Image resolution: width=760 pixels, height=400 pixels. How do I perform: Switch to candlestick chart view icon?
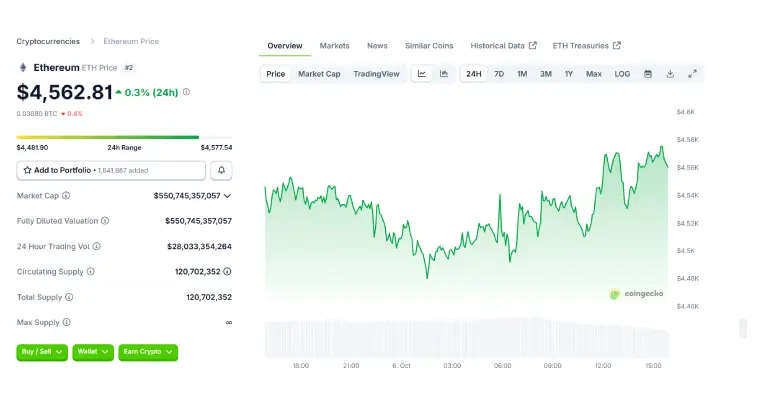[x=444, y=74]
